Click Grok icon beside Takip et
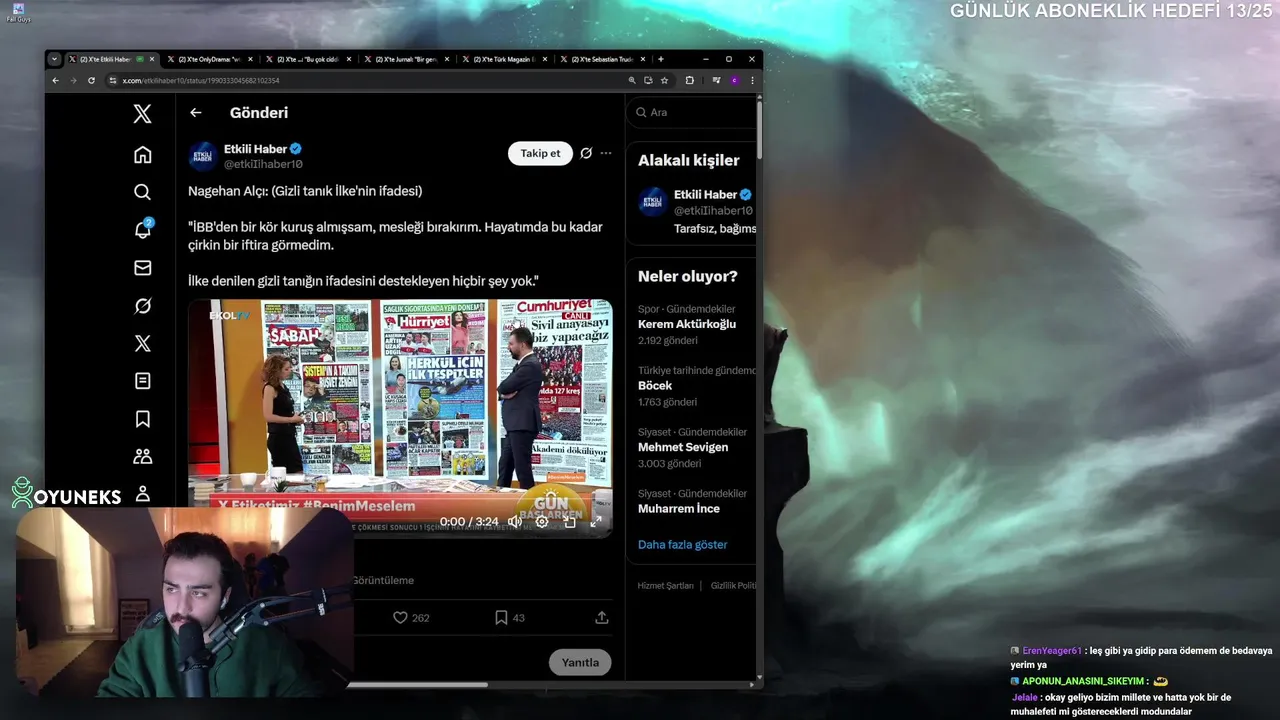The width and height of the screenshot is (1280, 720). tap(586, 153)
